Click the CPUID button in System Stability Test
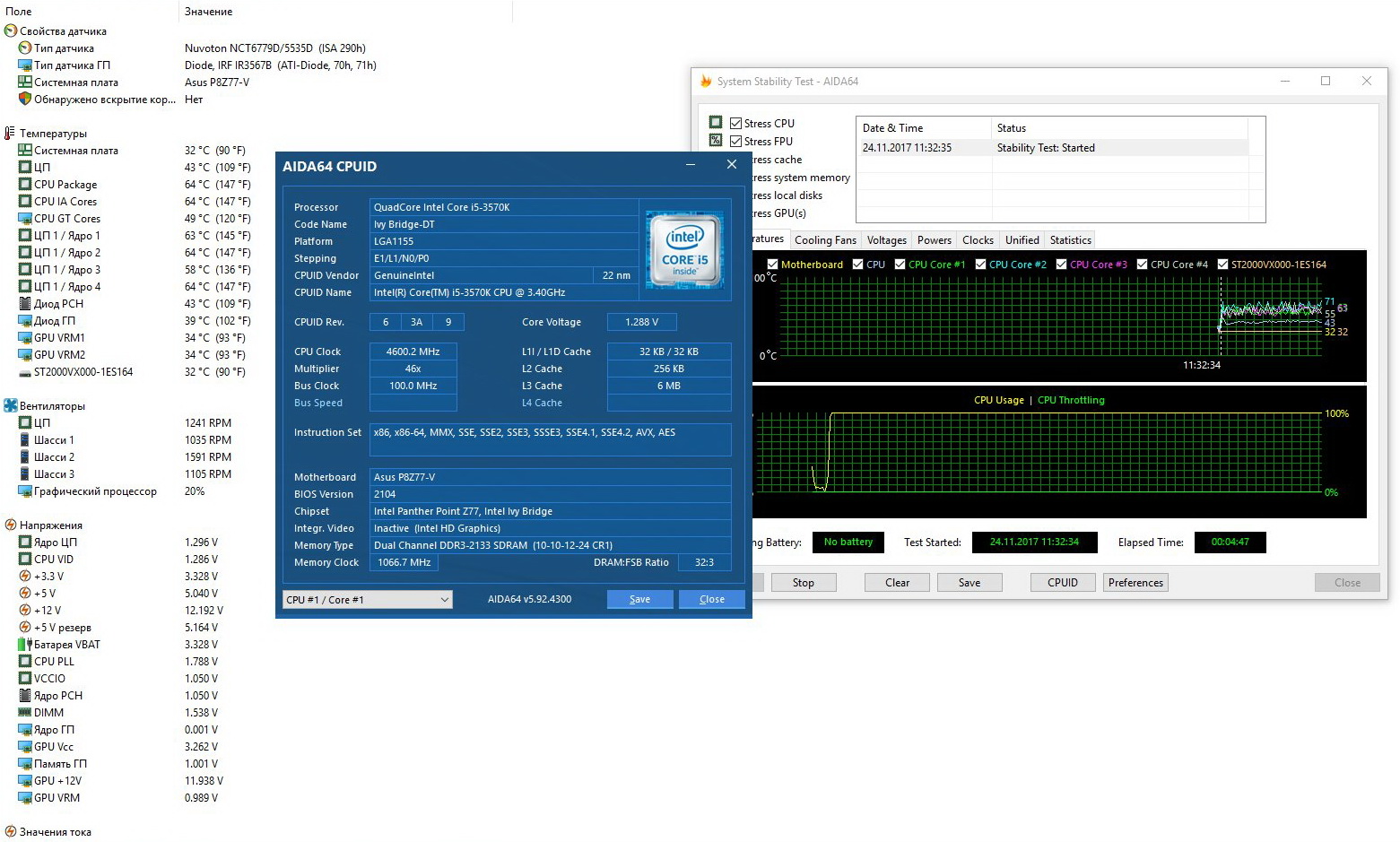This screenshot has width=1400, height=842. pos(1063,582)
